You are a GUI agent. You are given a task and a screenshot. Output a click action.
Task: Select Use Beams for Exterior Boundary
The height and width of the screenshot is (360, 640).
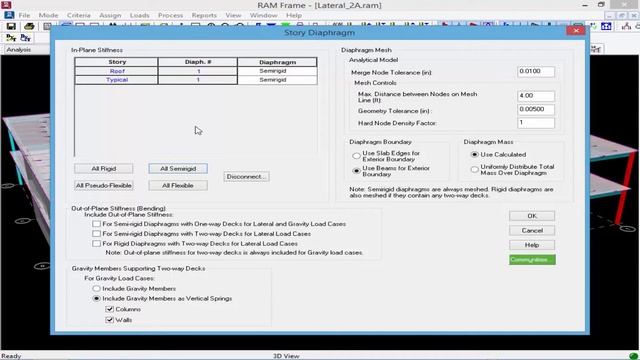point(356,171)
